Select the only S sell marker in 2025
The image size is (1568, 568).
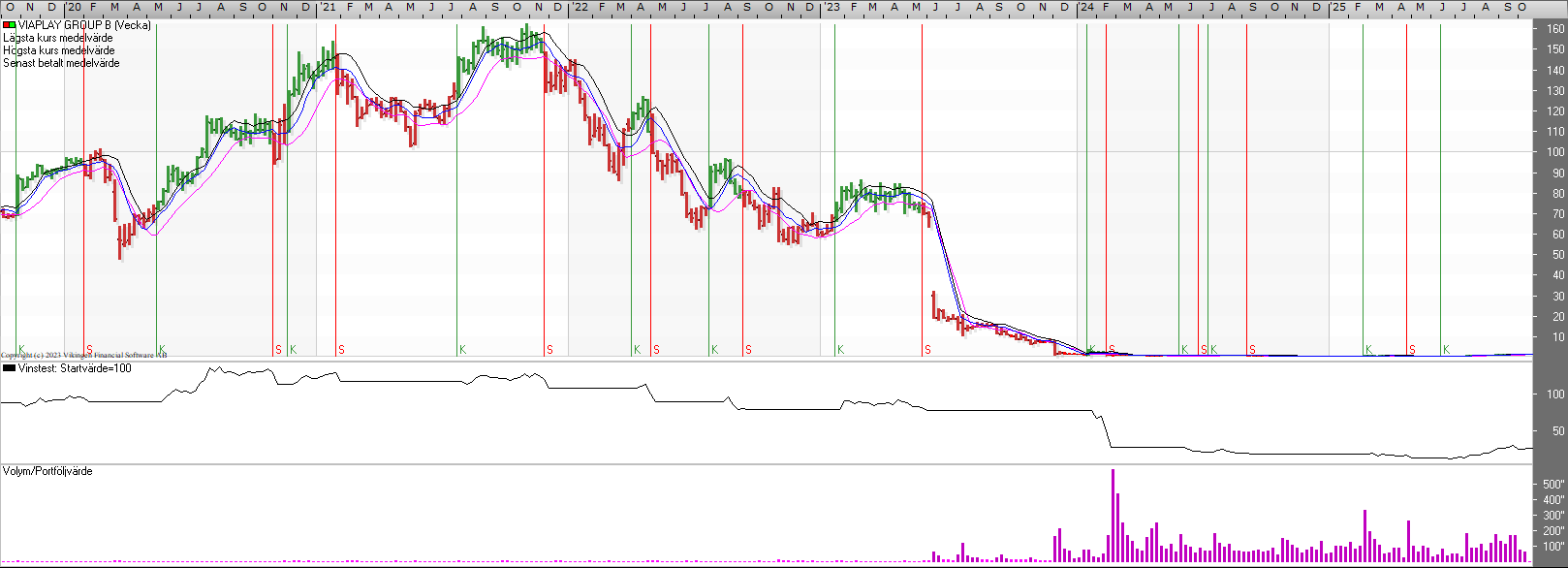[1412, 350]
